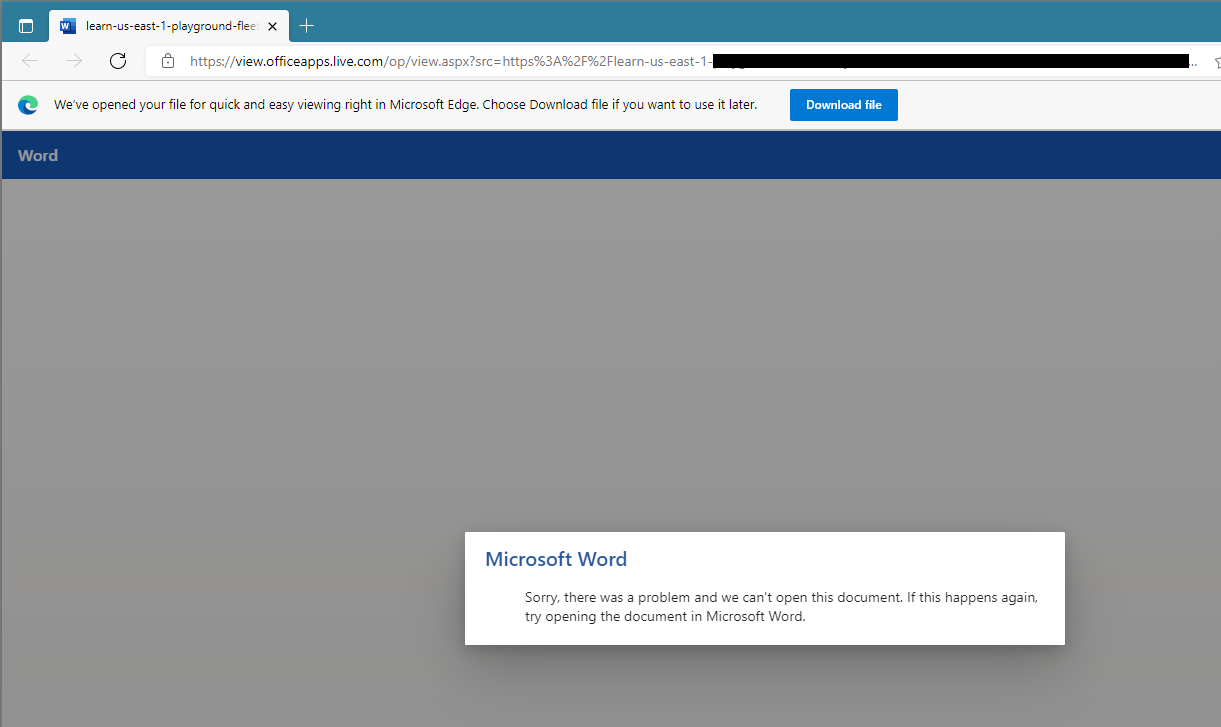
Task: Click the Word favicon on the browser tab
Action: pyautogui.click(x=68, y=26)
